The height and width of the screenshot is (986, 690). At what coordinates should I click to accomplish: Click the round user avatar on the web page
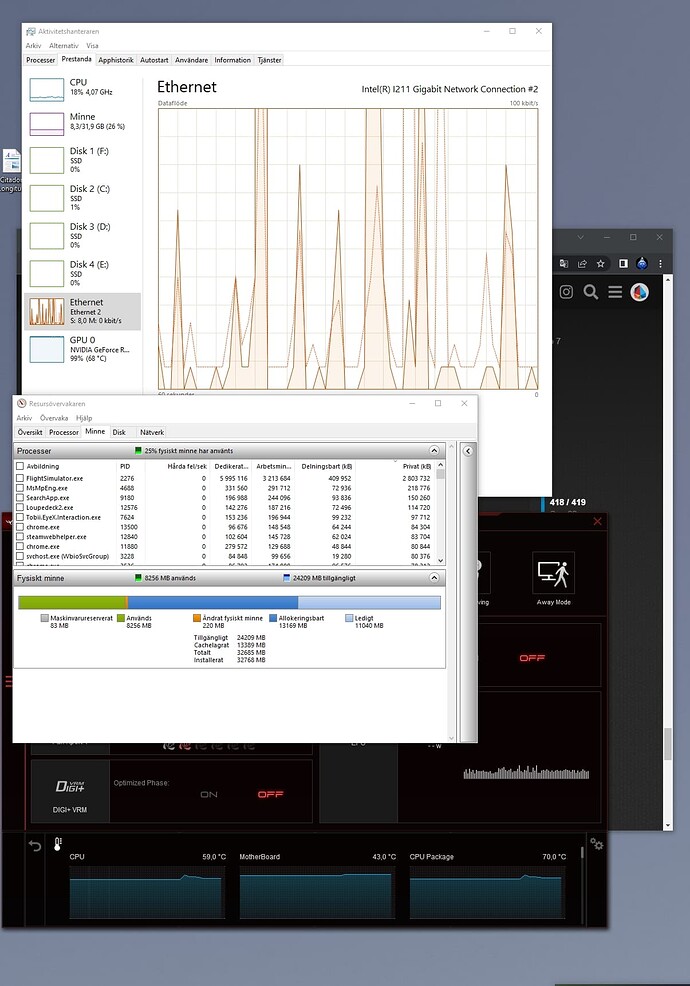640,292
